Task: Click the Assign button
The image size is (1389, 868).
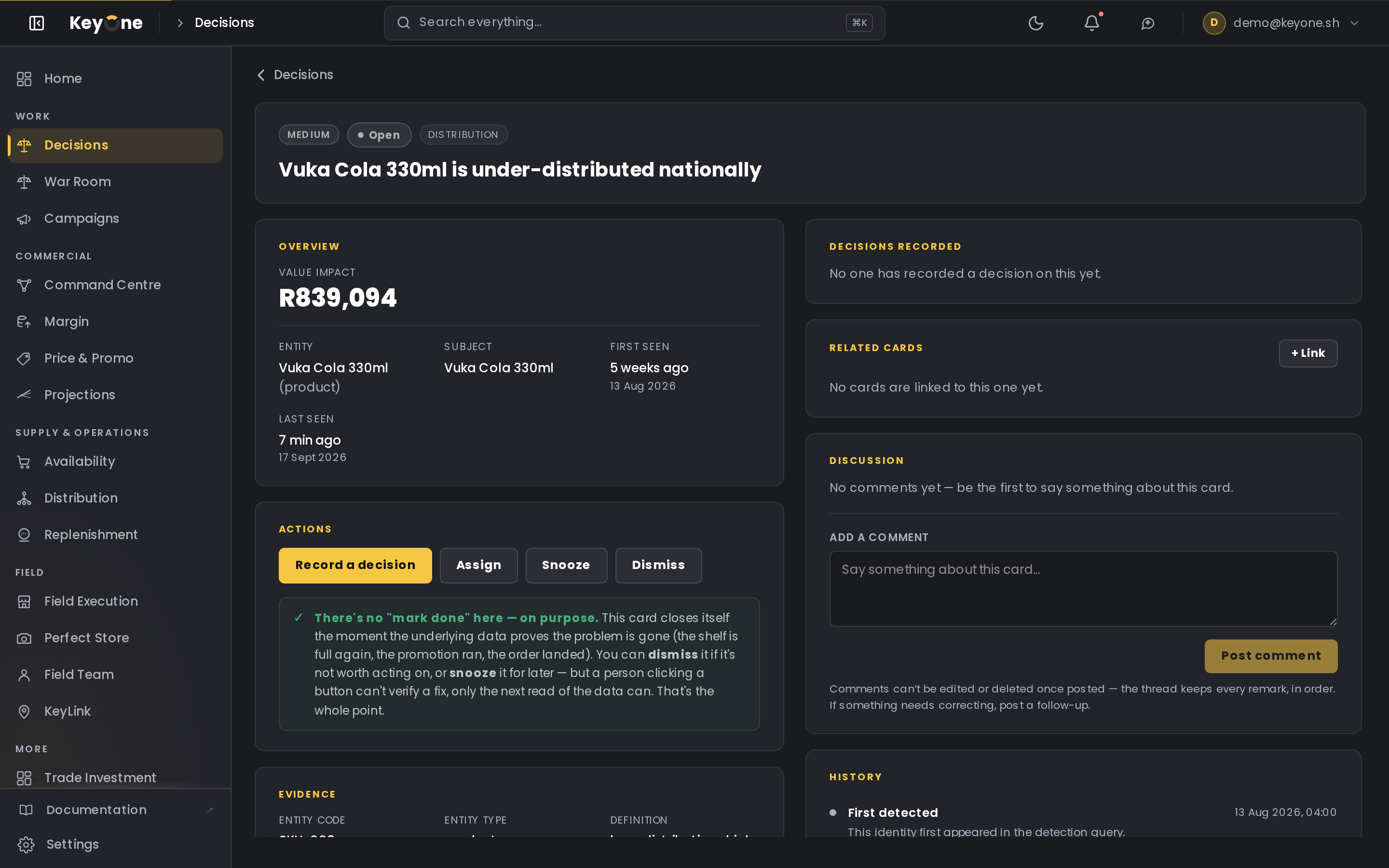Action: point(479,566)
